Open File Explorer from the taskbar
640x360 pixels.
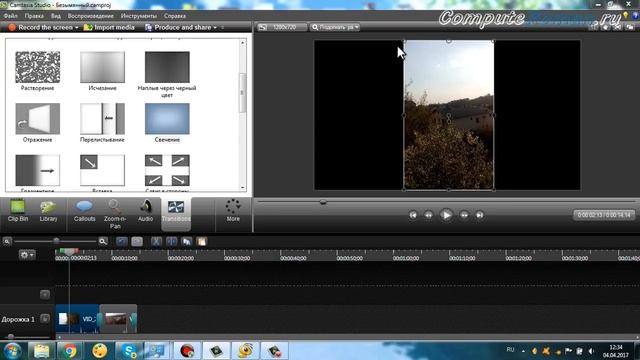coord(41,351)
